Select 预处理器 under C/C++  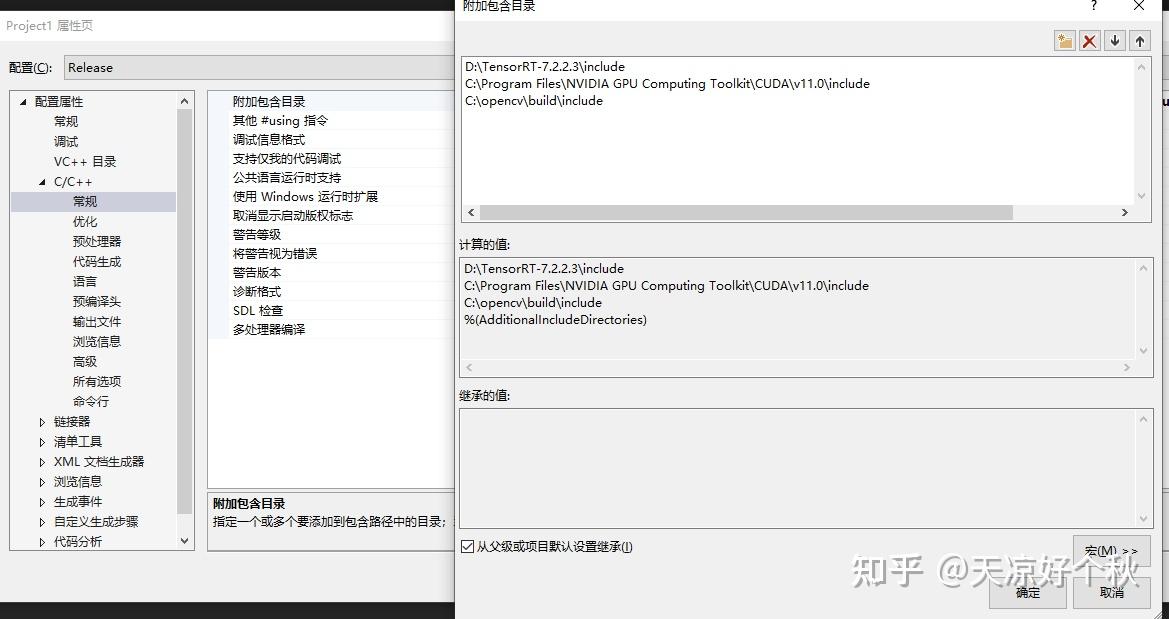click(97, 241)
